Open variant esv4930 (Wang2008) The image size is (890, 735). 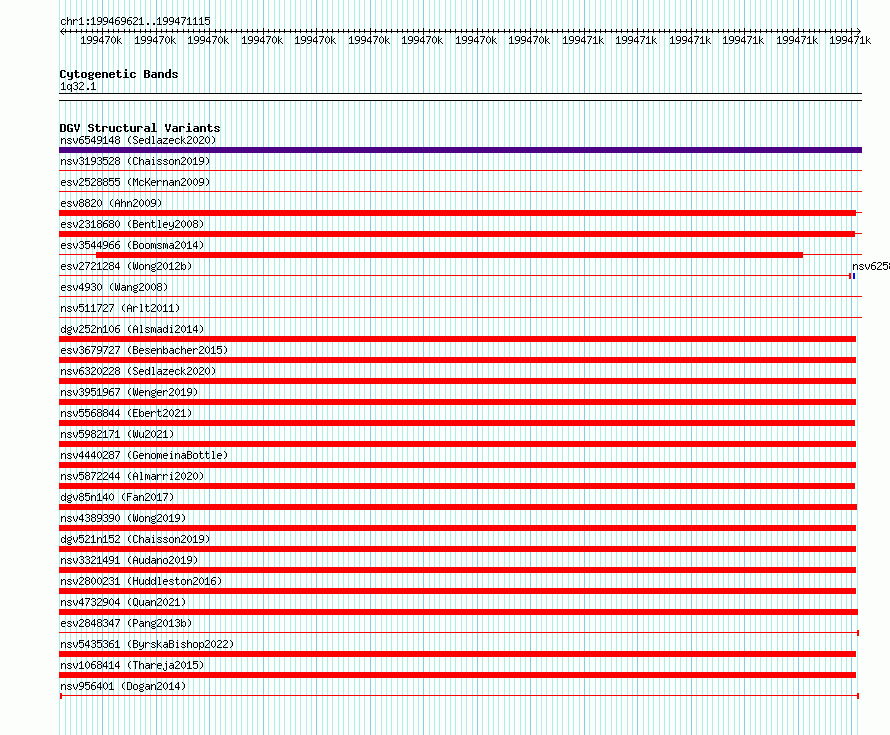(114, 287)
